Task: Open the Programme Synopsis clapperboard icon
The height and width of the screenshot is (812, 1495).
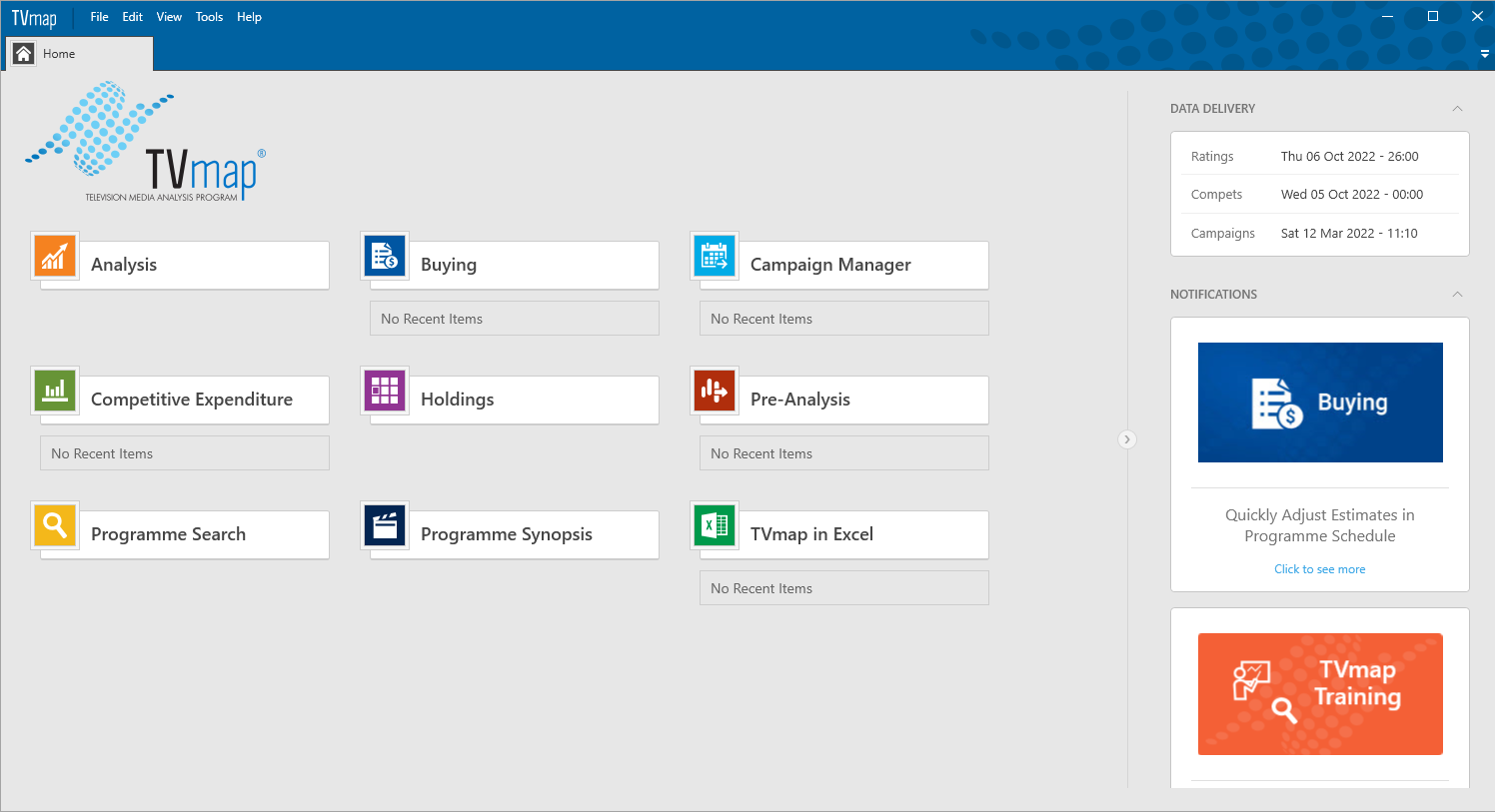Action: [385, 525]
